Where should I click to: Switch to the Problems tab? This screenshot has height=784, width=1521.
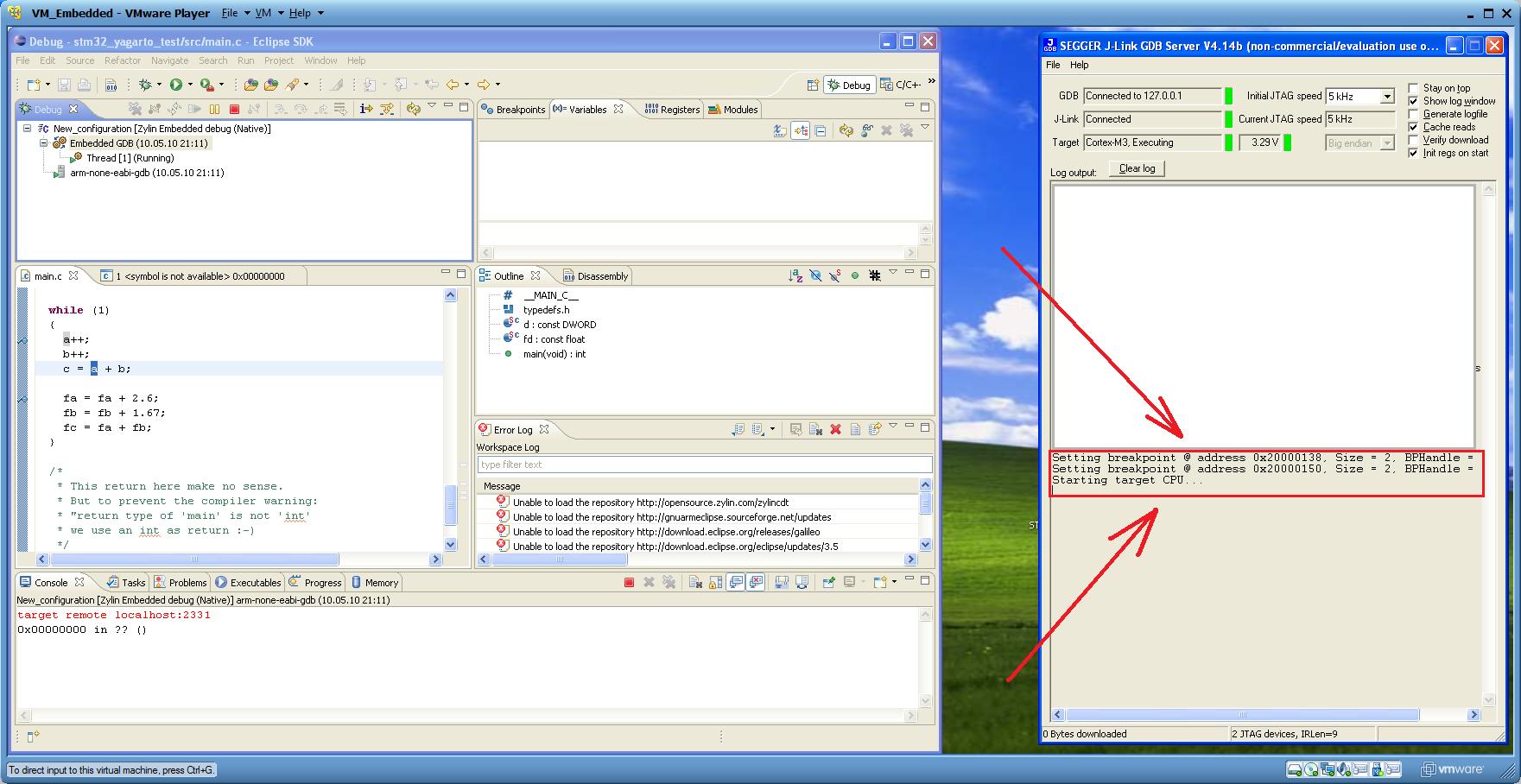tap(181, 583)
